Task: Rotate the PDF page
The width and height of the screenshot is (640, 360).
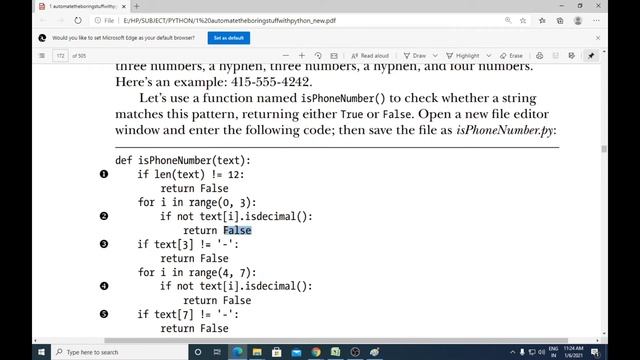Action: 318,56
